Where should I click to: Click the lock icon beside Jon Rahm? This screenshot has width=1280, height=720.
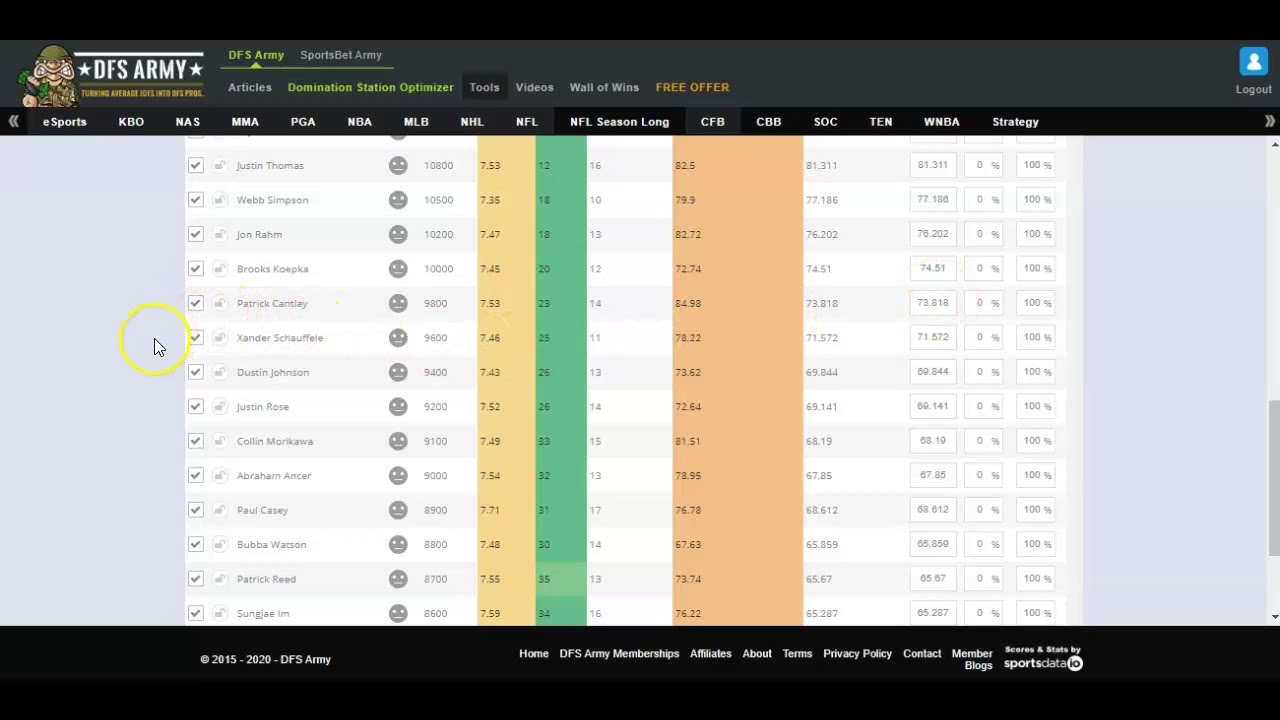pos(219,234)
